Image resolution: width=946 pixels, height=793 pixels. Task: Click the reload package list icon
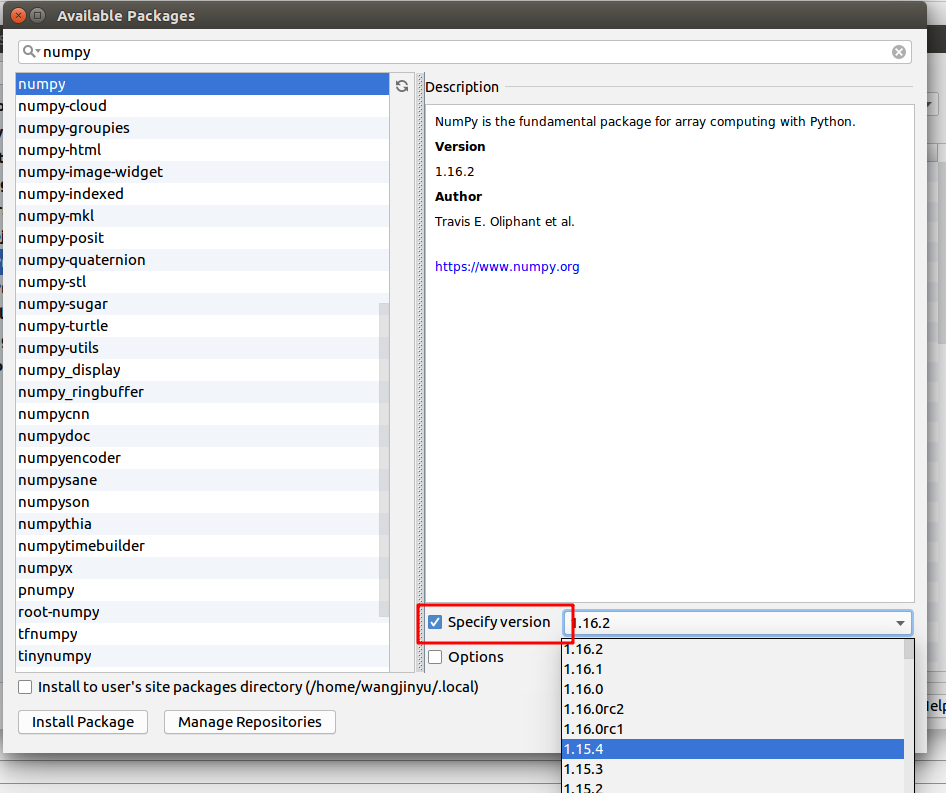tap(402, 86)
